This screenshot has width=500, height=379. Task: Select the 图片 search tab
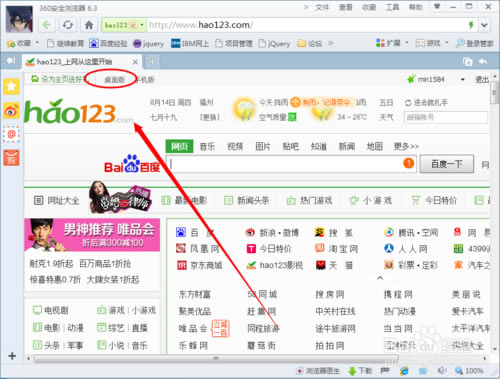point(263,146)
